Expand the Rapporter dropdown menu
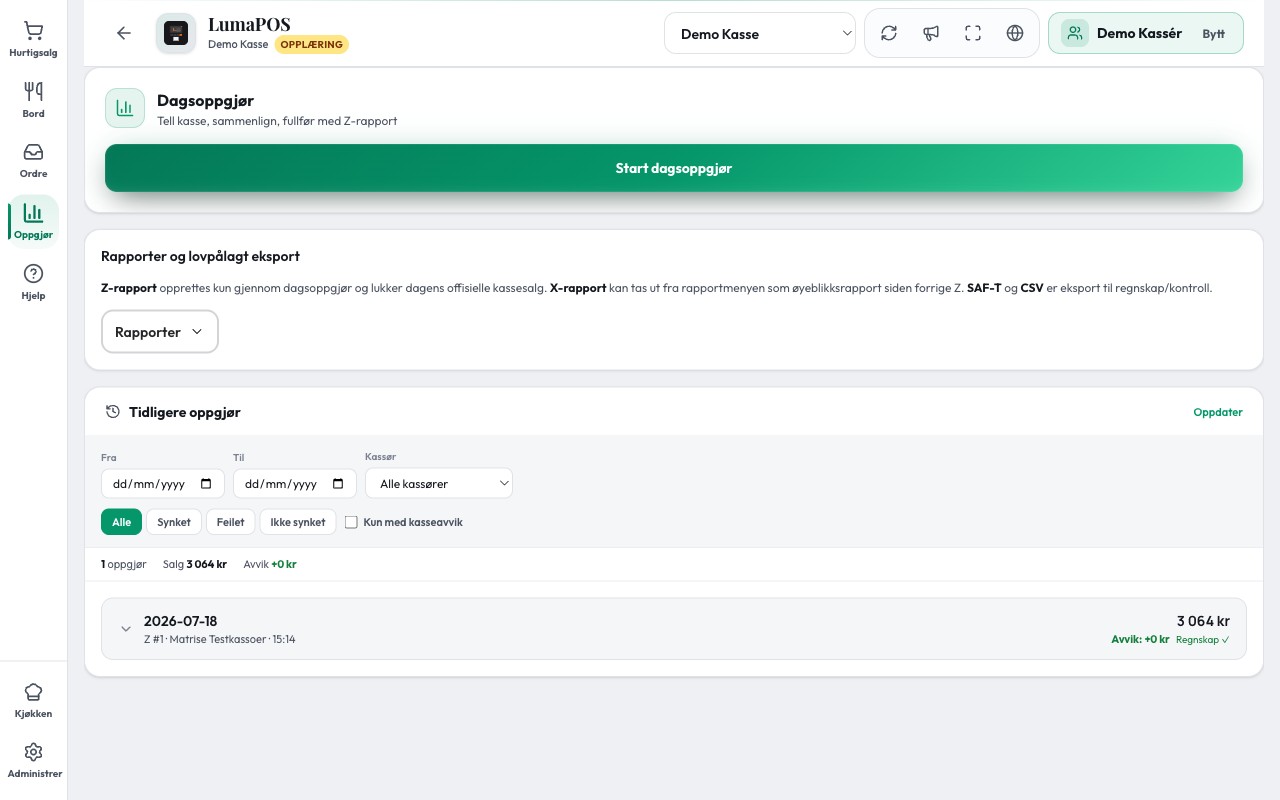The width and height of the screenshot is (1280, 800). click(160, 332)
